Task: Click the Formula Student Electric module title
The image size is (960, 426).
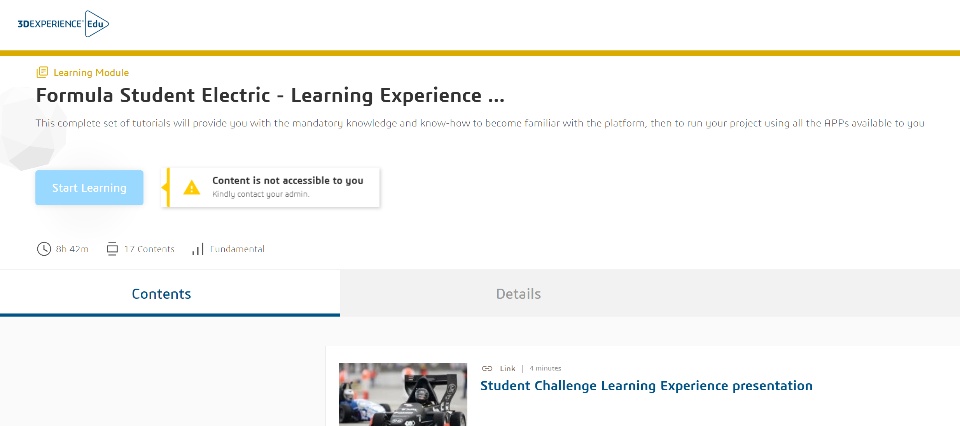Action: pos(270,96)
